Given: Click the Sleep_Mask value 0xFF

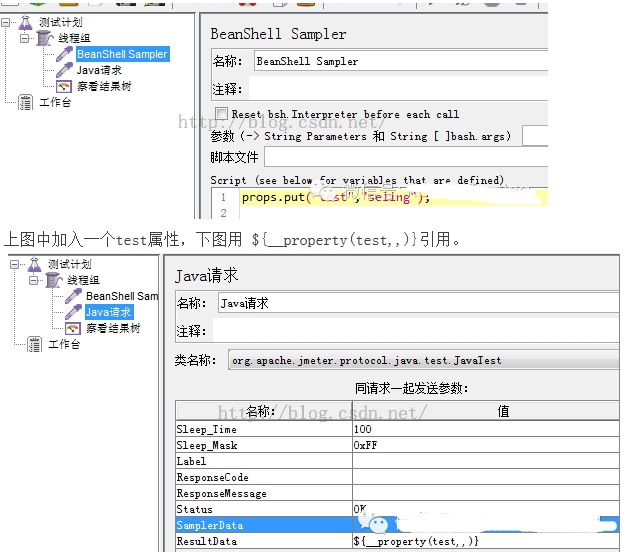Looking at the screenshot, I should [486, 445].
